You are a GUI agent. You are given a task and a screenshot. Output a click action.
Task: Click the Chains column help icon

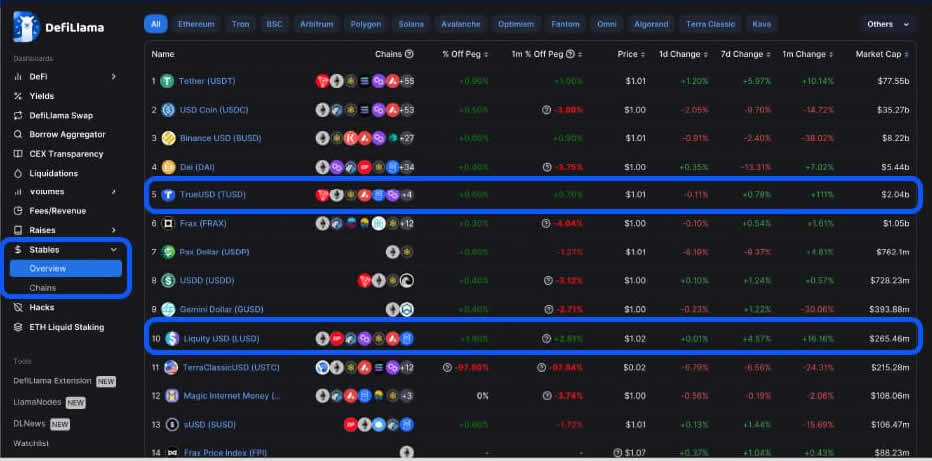[410, 54]
